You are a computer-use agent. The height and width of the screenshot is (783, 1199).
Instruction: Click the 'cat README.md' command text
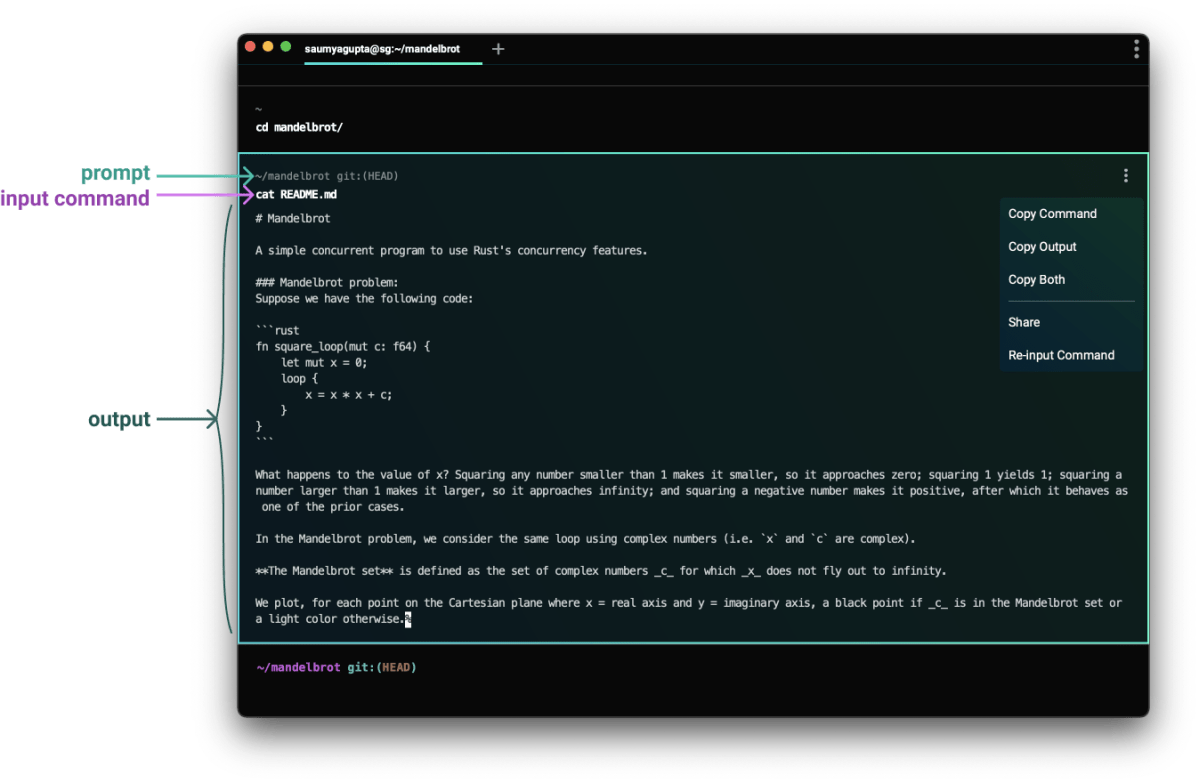(296, 194)
